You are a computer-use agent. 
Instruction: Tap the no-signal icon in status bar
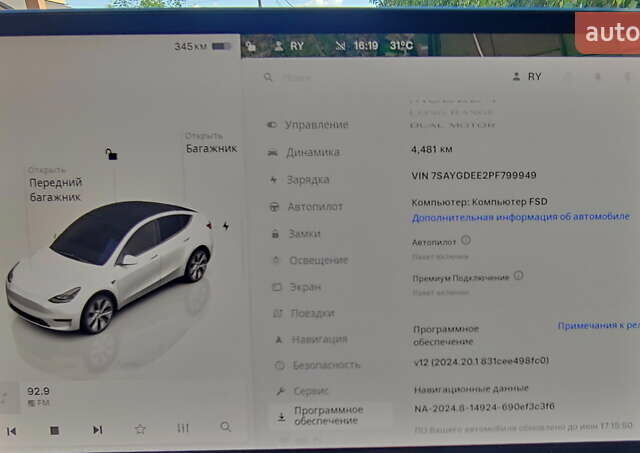coord(340,46)
